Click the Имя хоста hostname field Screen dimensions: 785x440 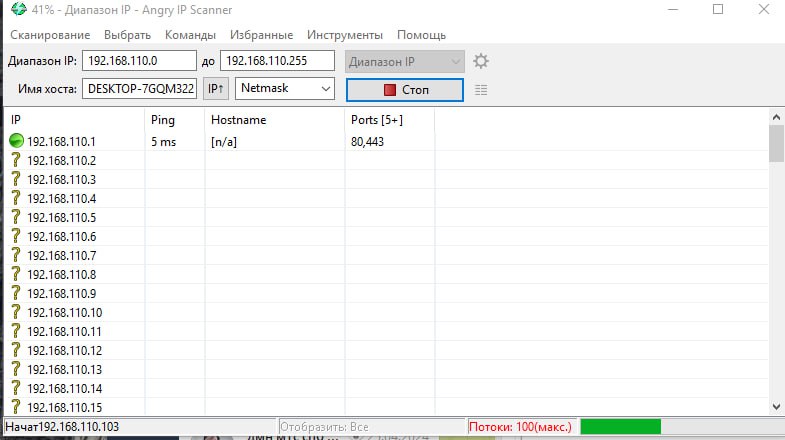139,89
